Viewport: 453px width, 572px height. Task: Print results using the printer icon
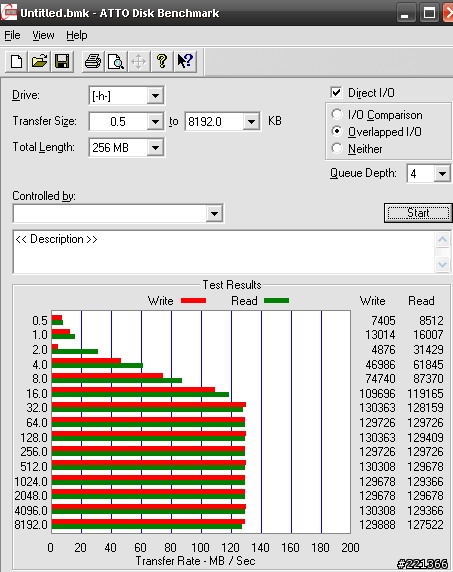(x=93, y=61)
